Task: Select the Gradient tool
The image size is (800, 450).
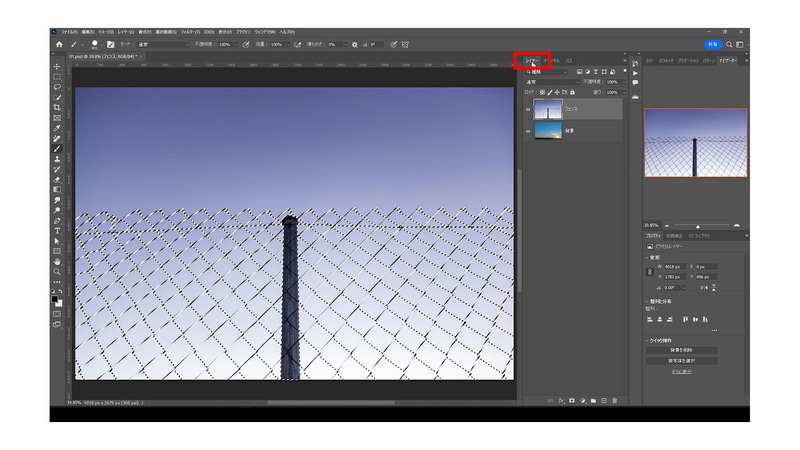Action: click(x=57, y=190)
